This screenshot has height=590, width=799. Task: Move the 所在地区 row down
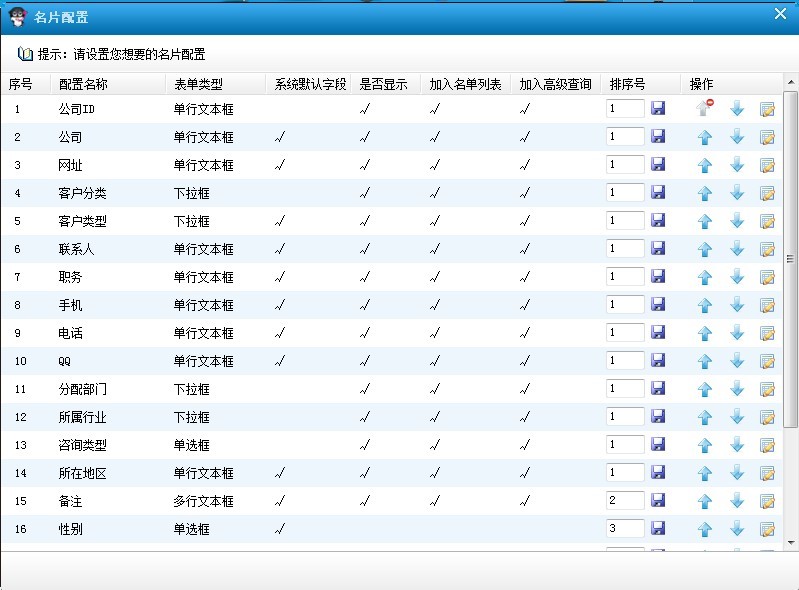click(x=737, y=473)
